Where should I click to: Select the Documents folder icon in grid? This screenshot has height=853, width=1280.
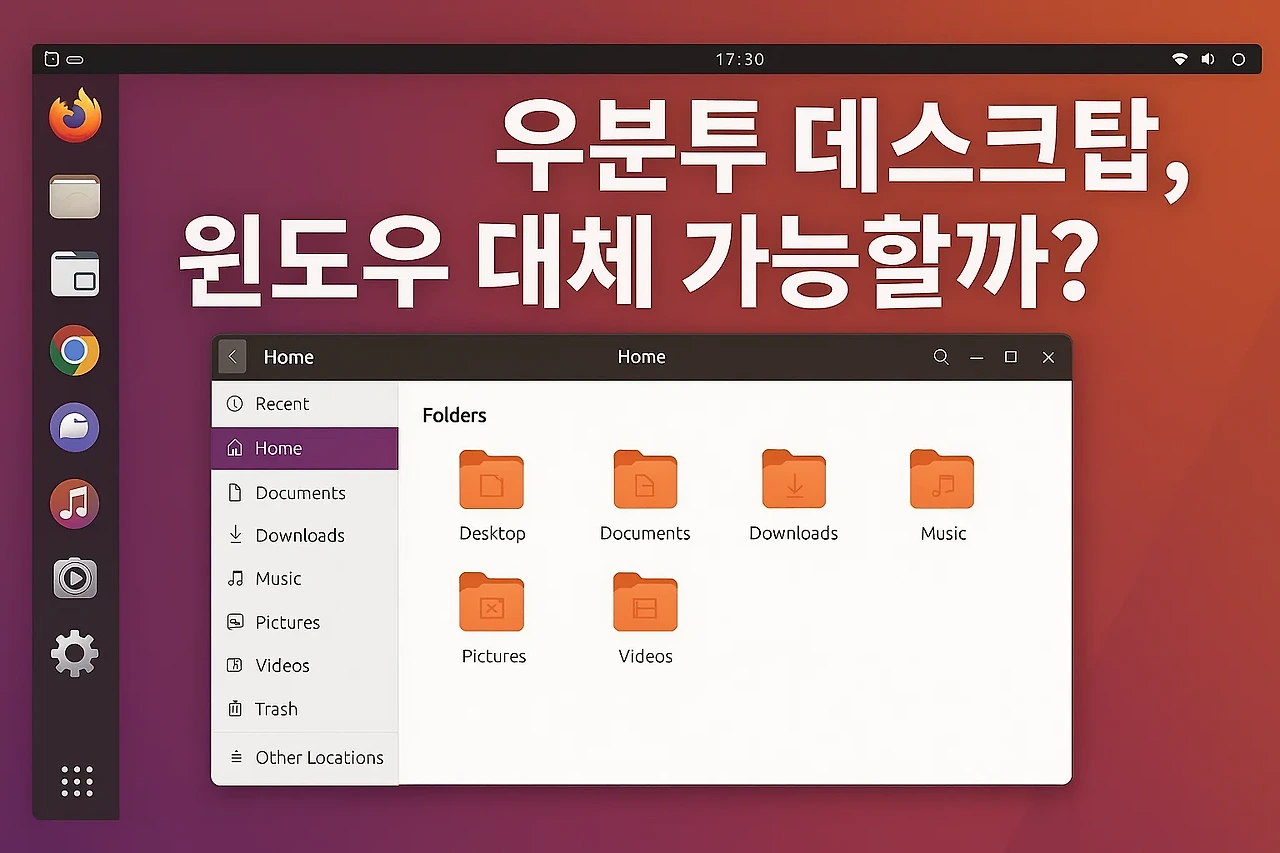[645, 480]
